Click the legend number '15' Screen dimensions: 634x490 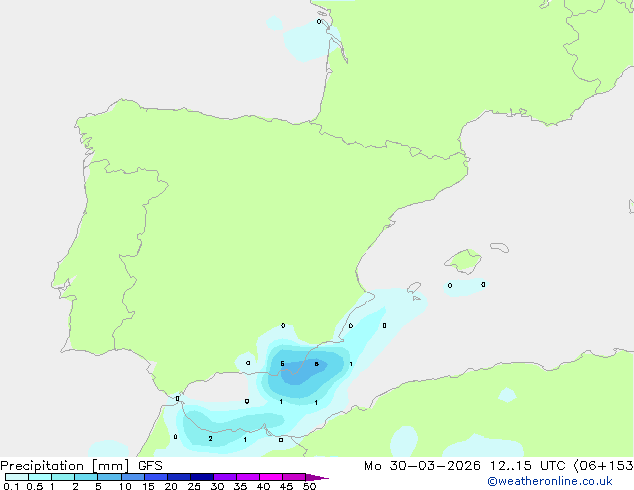(x=148, y=486)
